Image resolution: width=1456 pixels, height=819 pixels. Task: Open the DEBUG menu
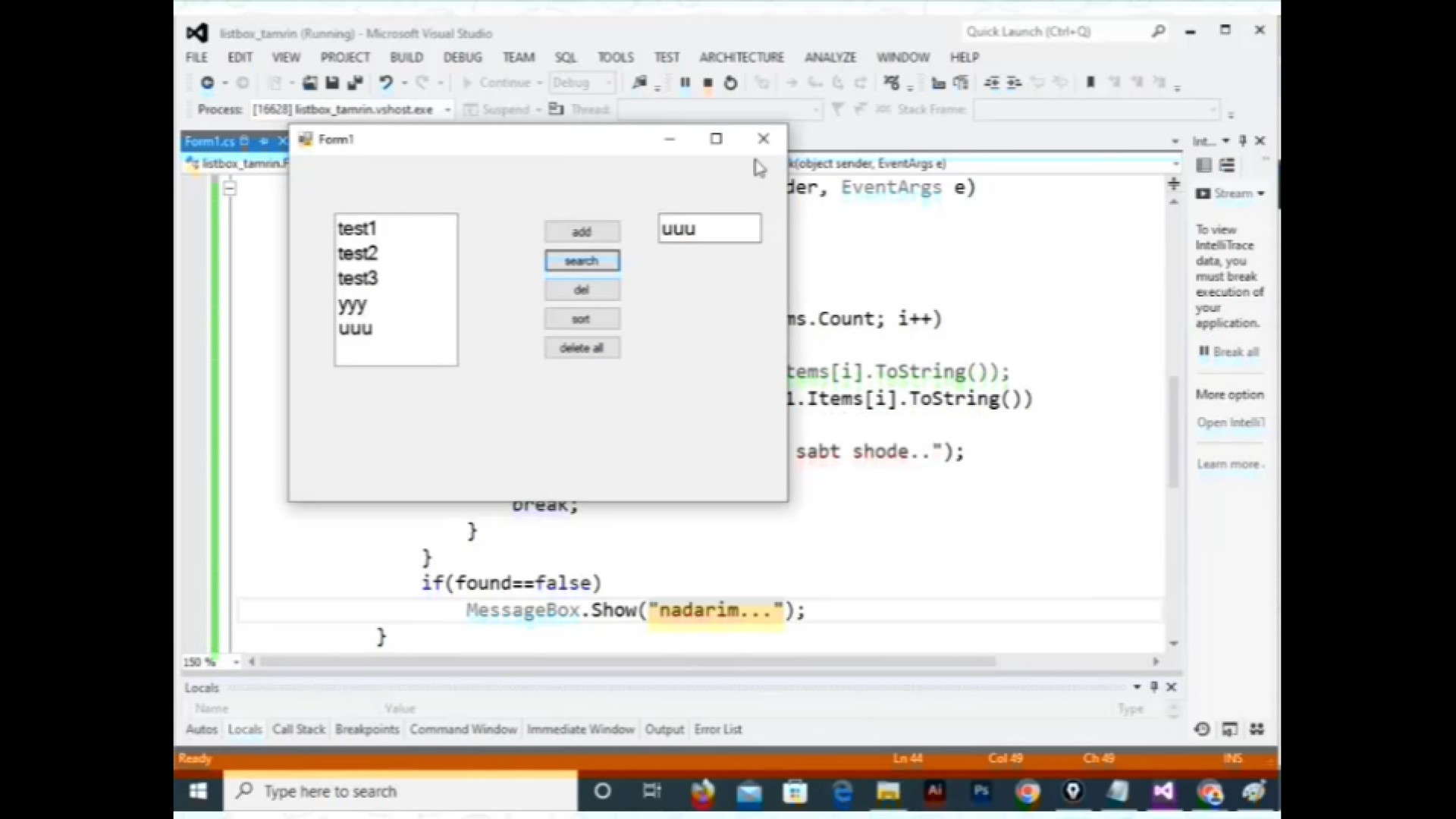coord(462,58)
